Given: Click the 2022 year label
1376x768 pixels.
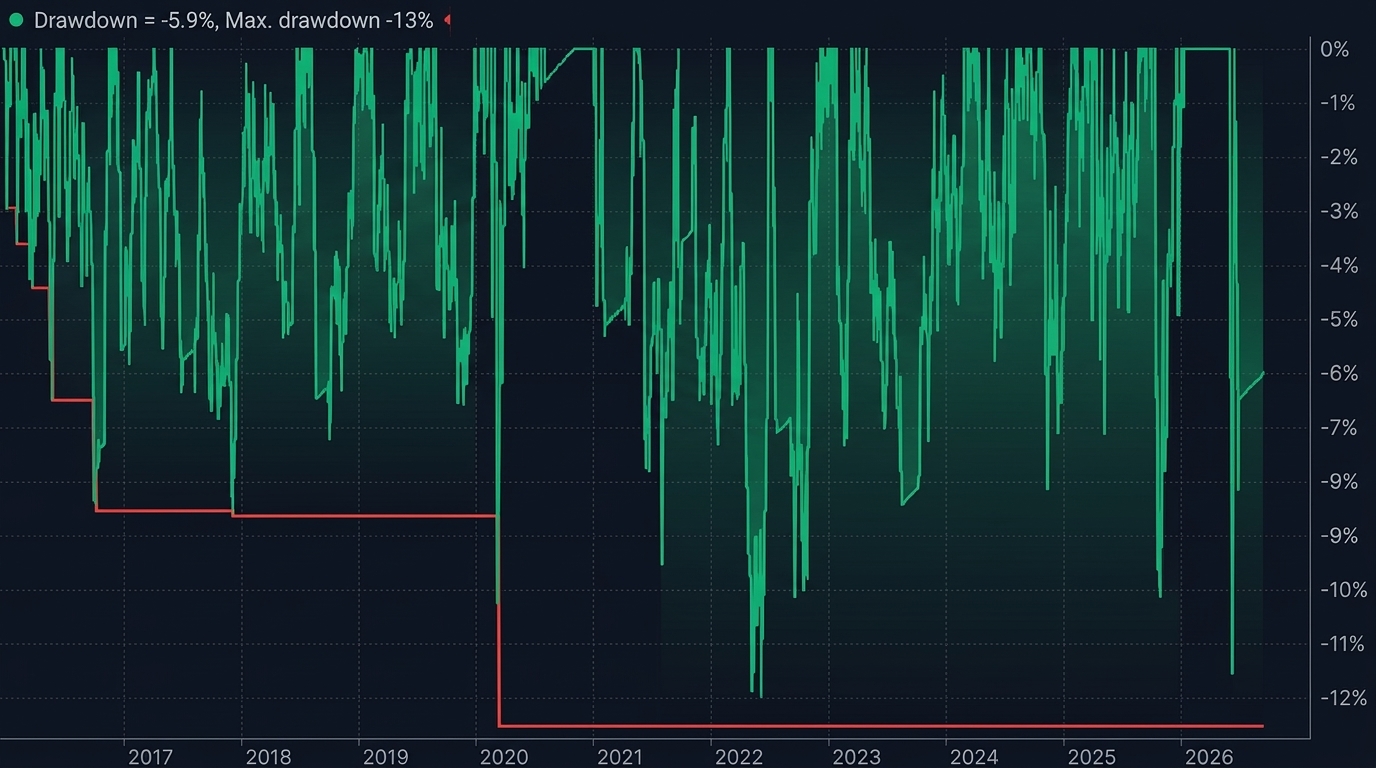Looking at the screenshot, I should point(739,756).
